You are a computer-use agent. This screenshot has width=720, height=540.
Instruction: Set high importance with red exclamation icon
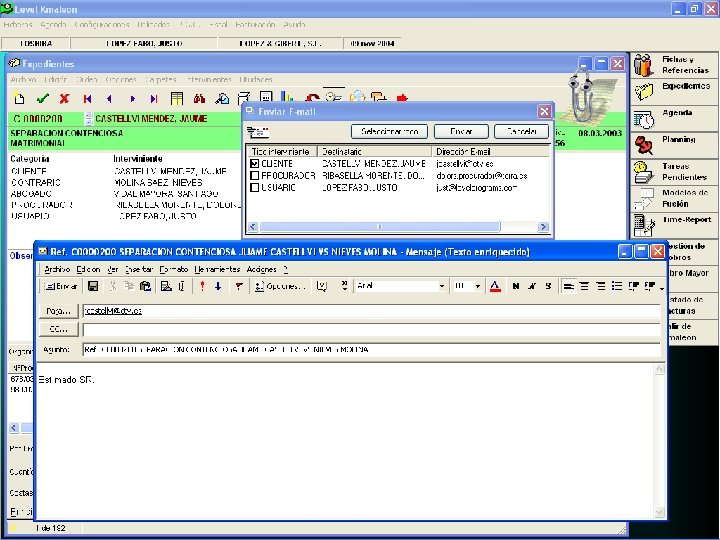(202, 286)
